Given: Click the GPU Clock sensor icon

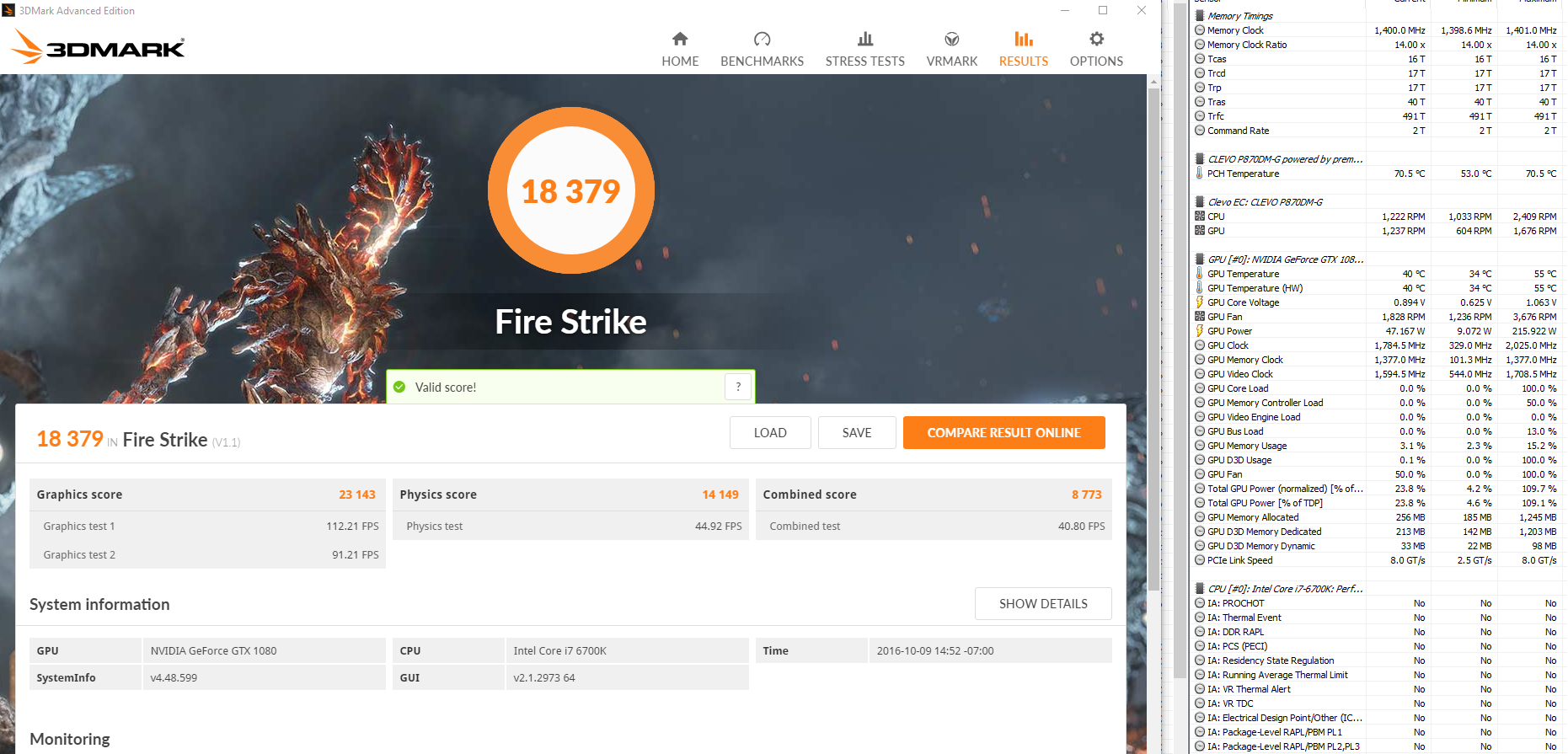Looking at the screenshot, I should [x=1200, y=345].
